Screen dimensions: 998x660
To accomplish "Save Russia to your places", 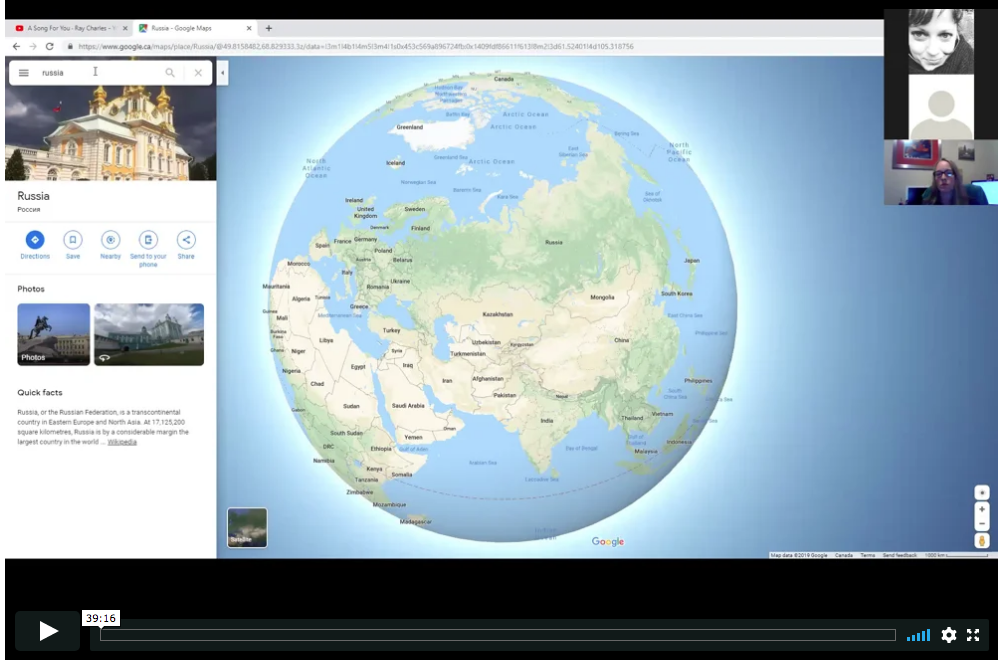I will (x=73, y=245).
